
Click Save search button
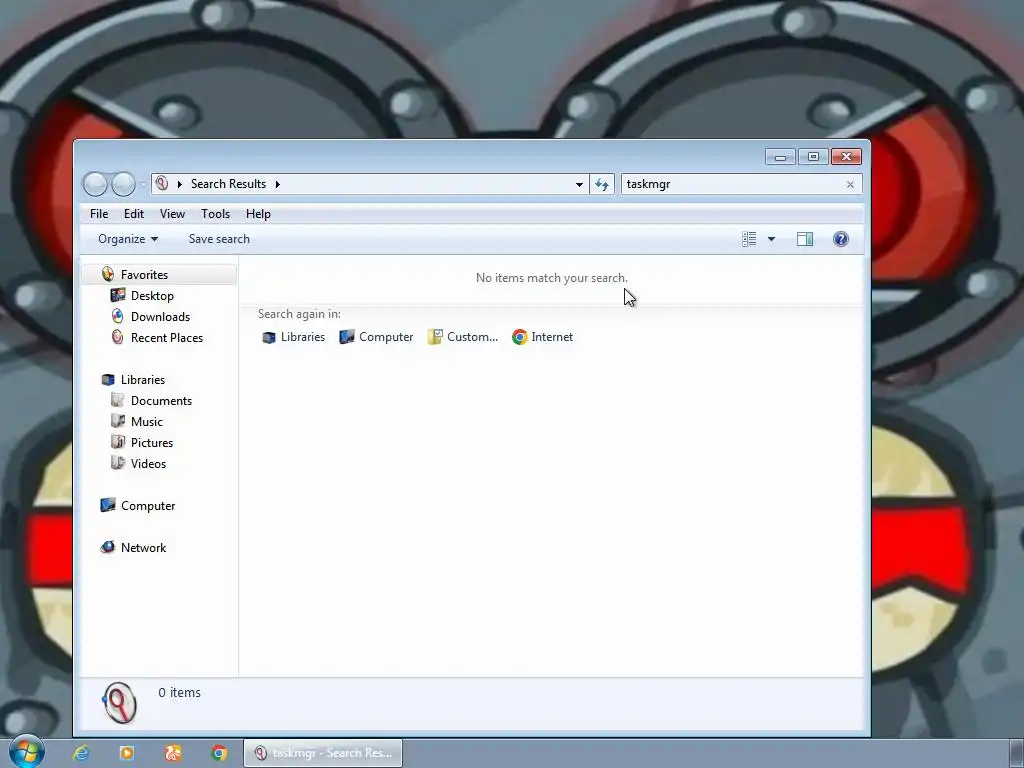[219, 239]
